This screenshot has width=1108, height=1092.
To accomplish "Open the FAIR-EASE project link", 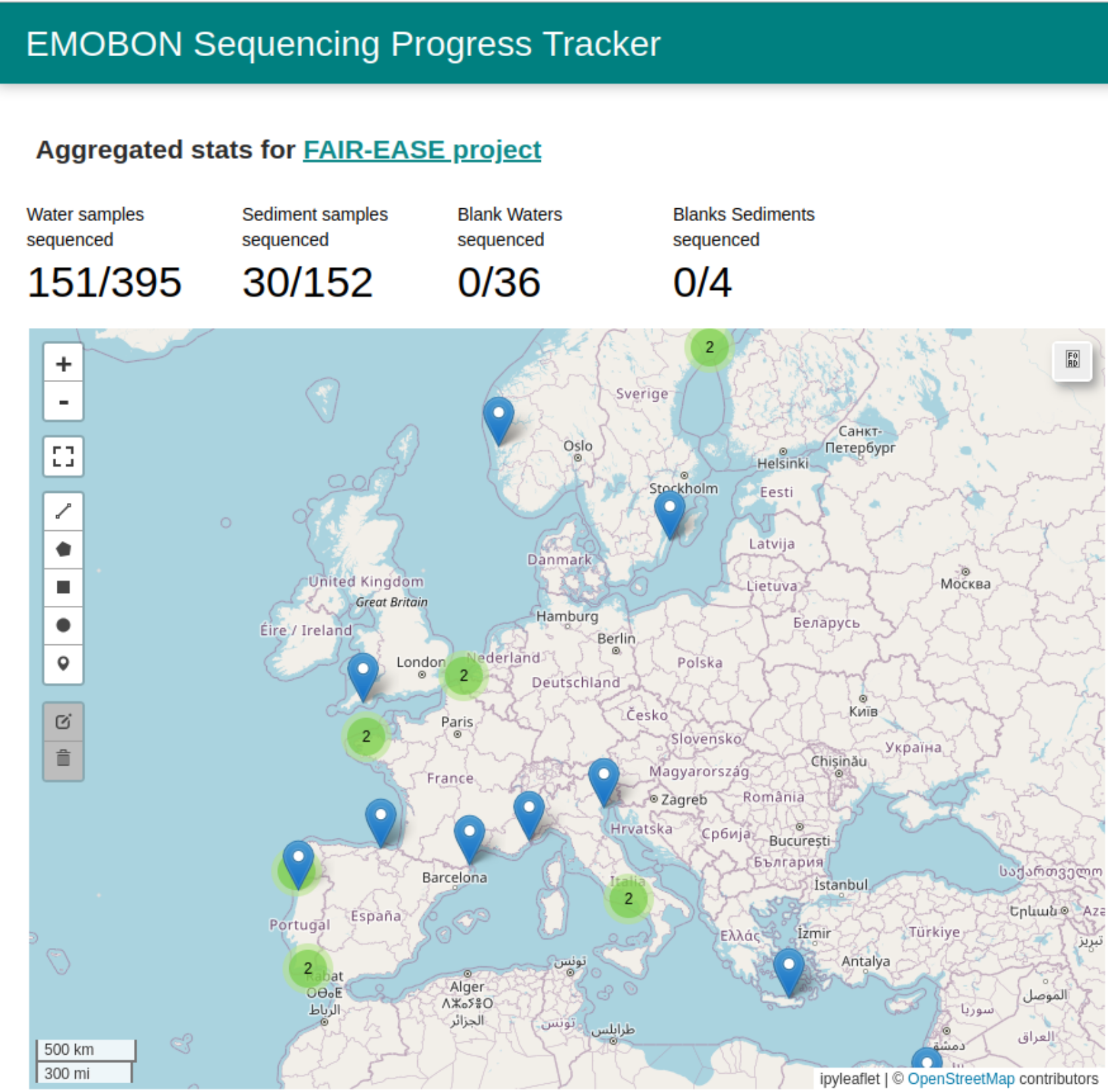I will point(422,149).
